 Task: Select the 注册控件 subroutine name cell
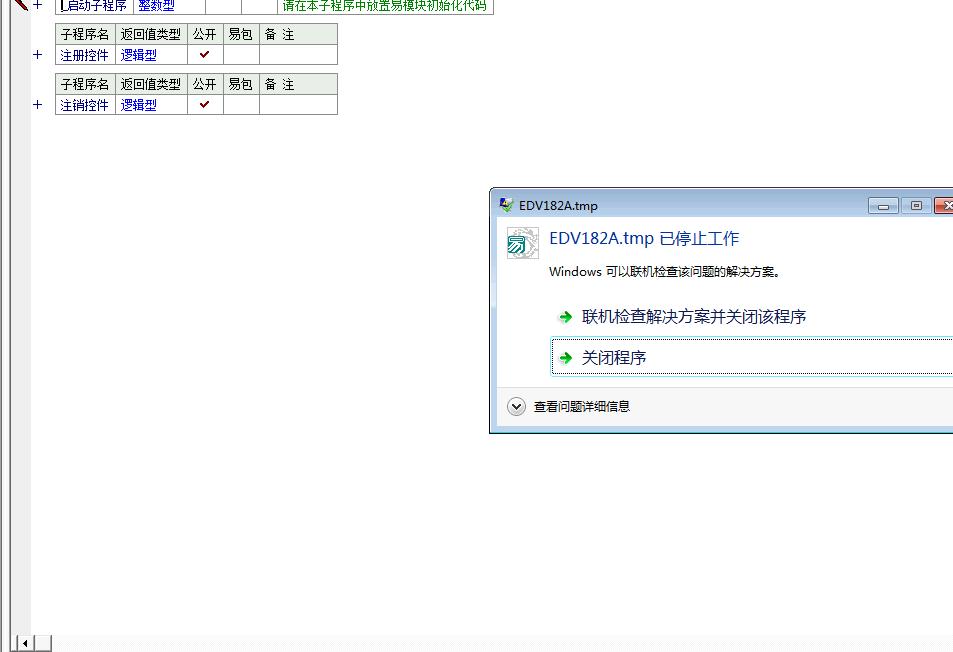coord(85,55)
